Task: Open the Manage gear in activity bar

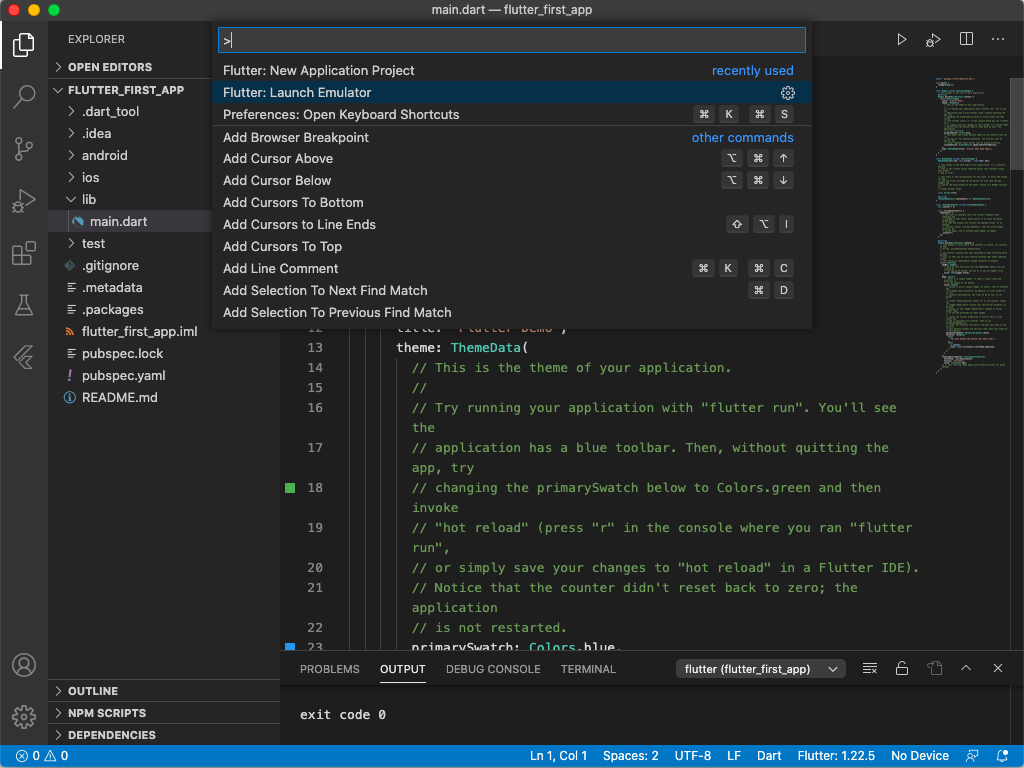Action: click(24, 716)
